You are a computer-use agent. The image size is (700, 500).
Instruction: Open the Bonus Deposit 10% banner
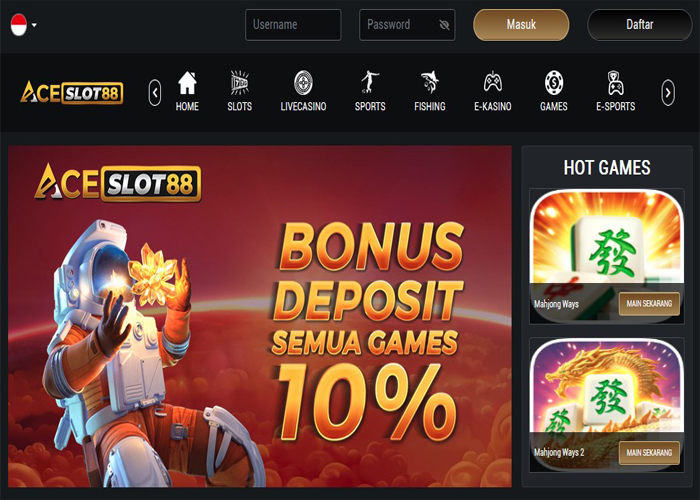(x=260, y=316)
